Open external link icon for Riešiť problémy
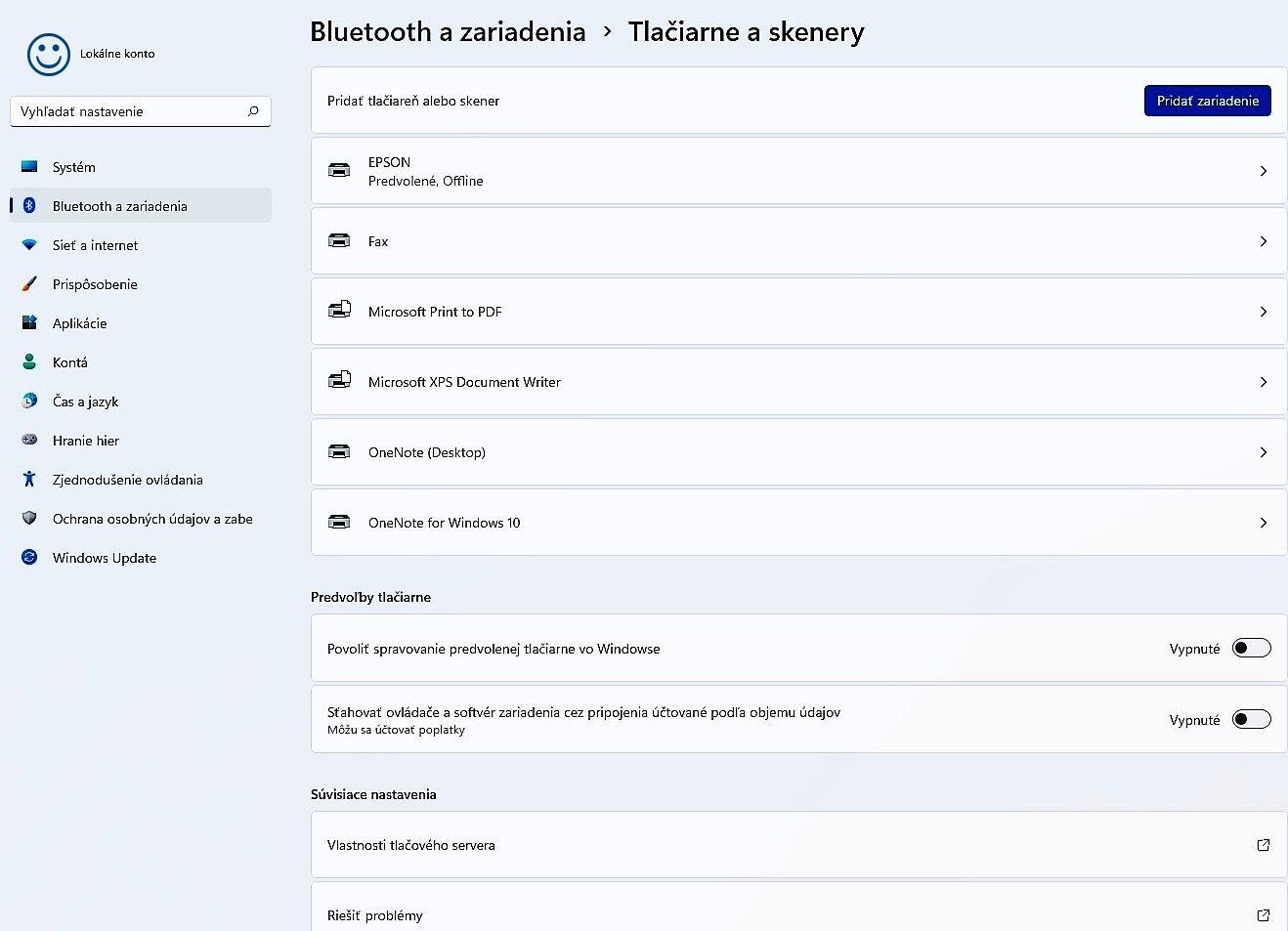 [x=1264, y=915]
